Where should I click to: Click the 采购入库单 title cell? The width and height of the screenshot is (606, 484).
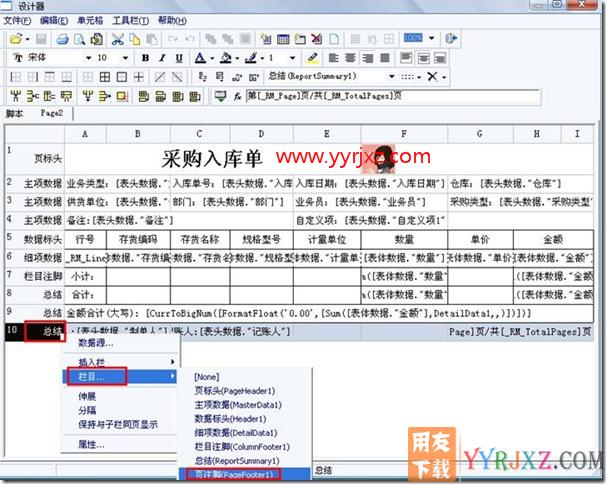[213, 156]
